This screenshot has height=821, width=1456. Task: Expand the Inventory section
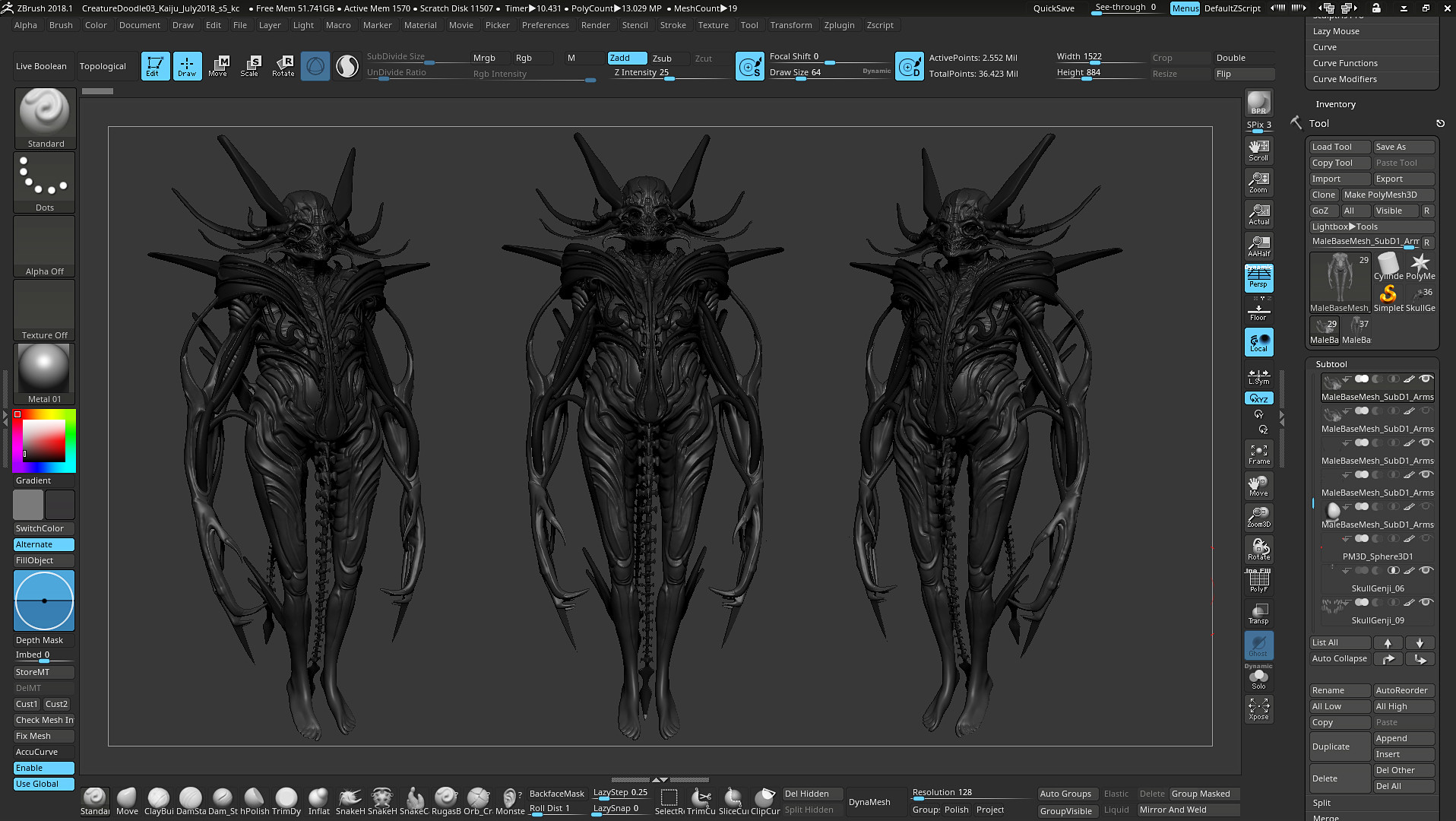1335,104
